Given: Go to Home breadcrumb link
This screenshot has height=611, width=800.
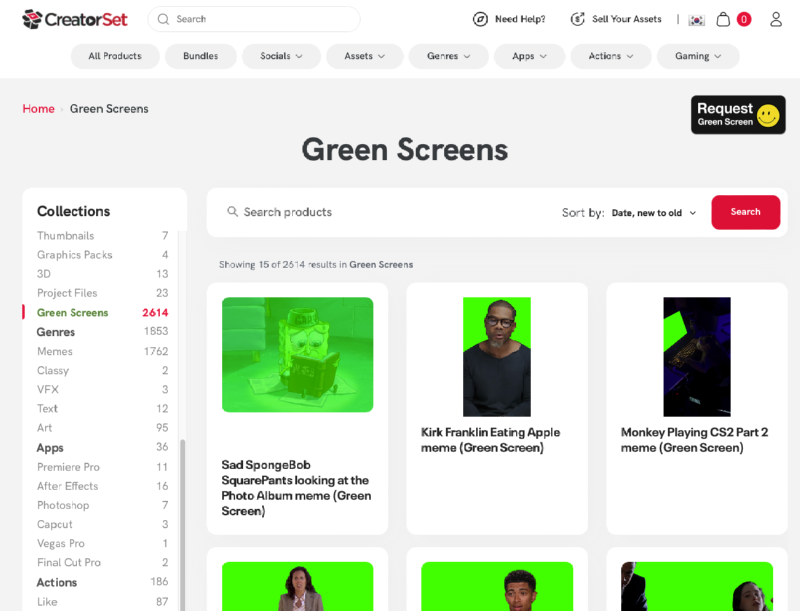Looking at the screenshot, I should click(38, 109).
